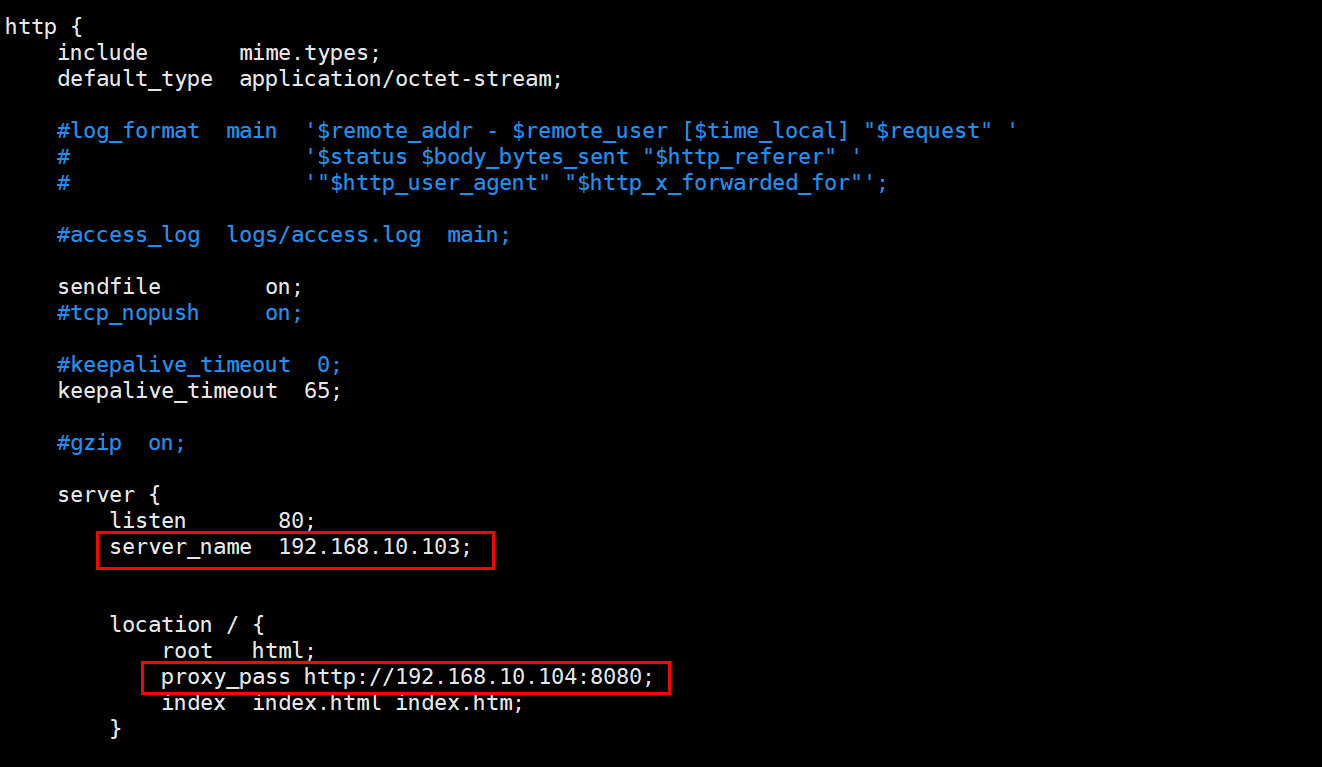The width and height of the screenshot is (1322, 767).
Task: Click the '$status $body_bytes_sent' comment line
Action: 459,157
